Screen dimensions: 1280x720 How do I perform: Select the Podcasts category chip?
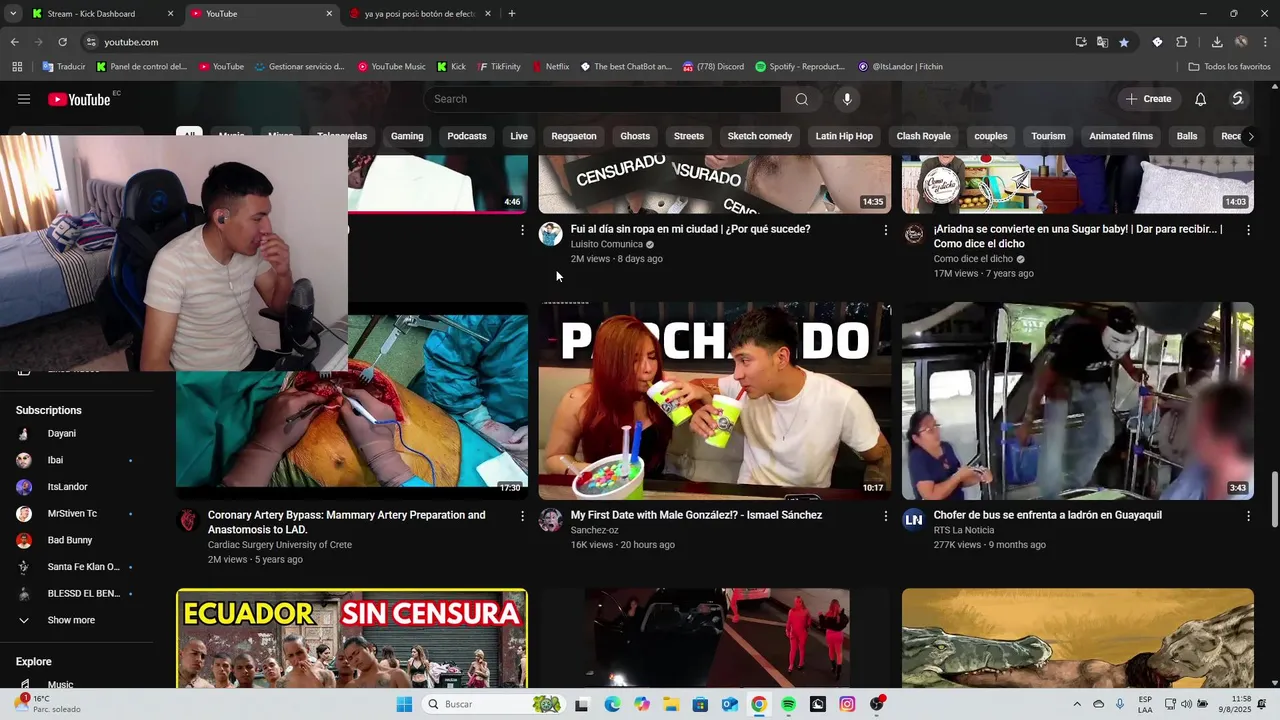[467, 136]
